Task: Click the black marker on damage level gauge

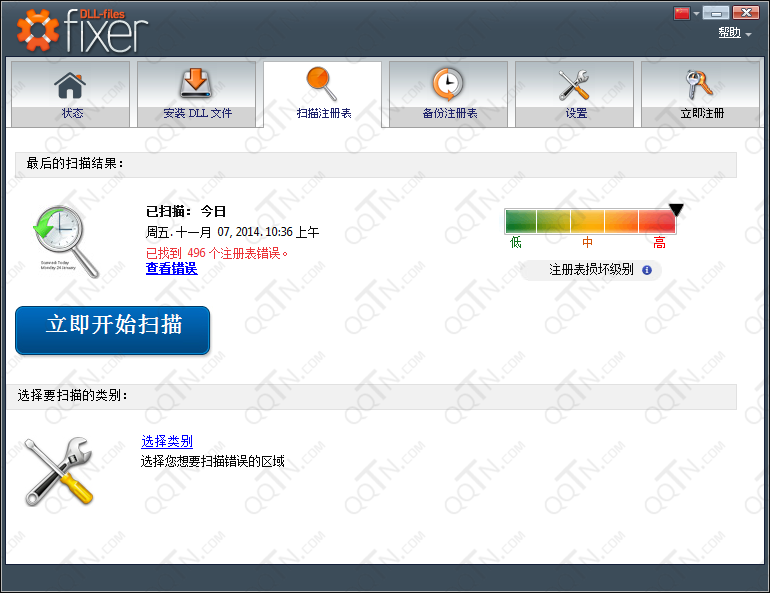Action: (x=676, y=209)
